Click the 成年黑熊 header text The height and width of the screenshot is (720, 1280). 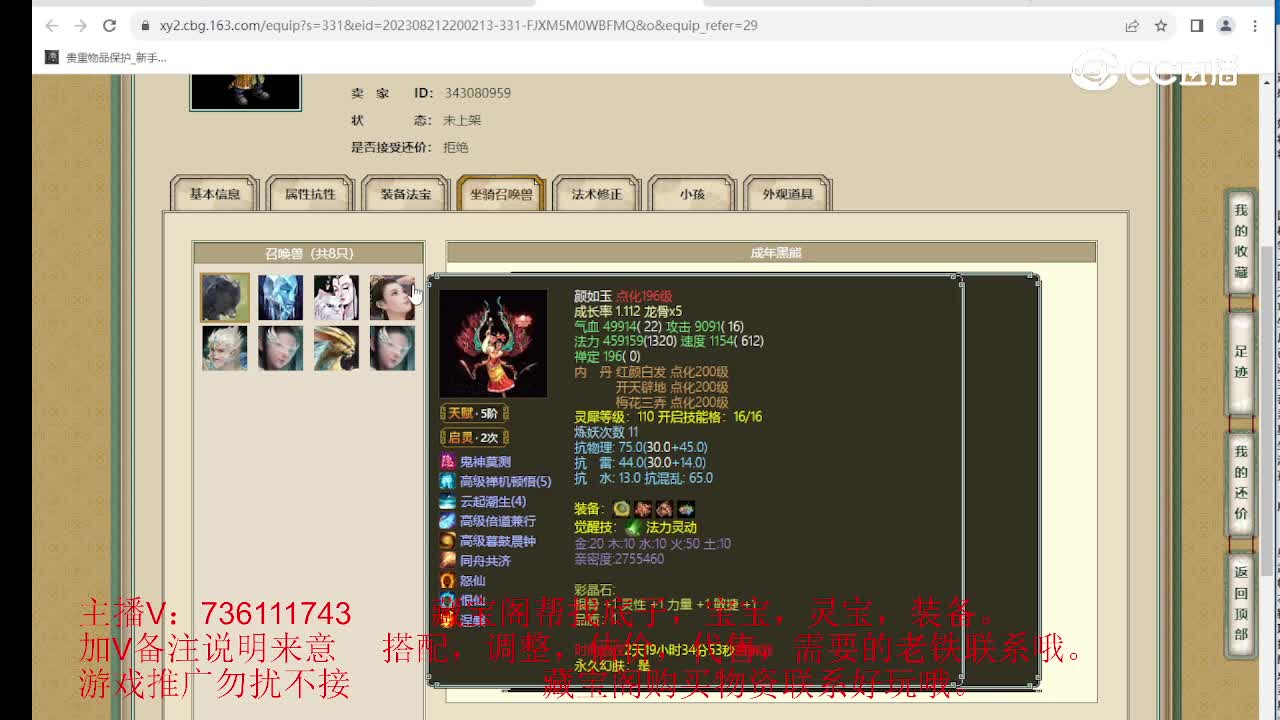(776, 253)
